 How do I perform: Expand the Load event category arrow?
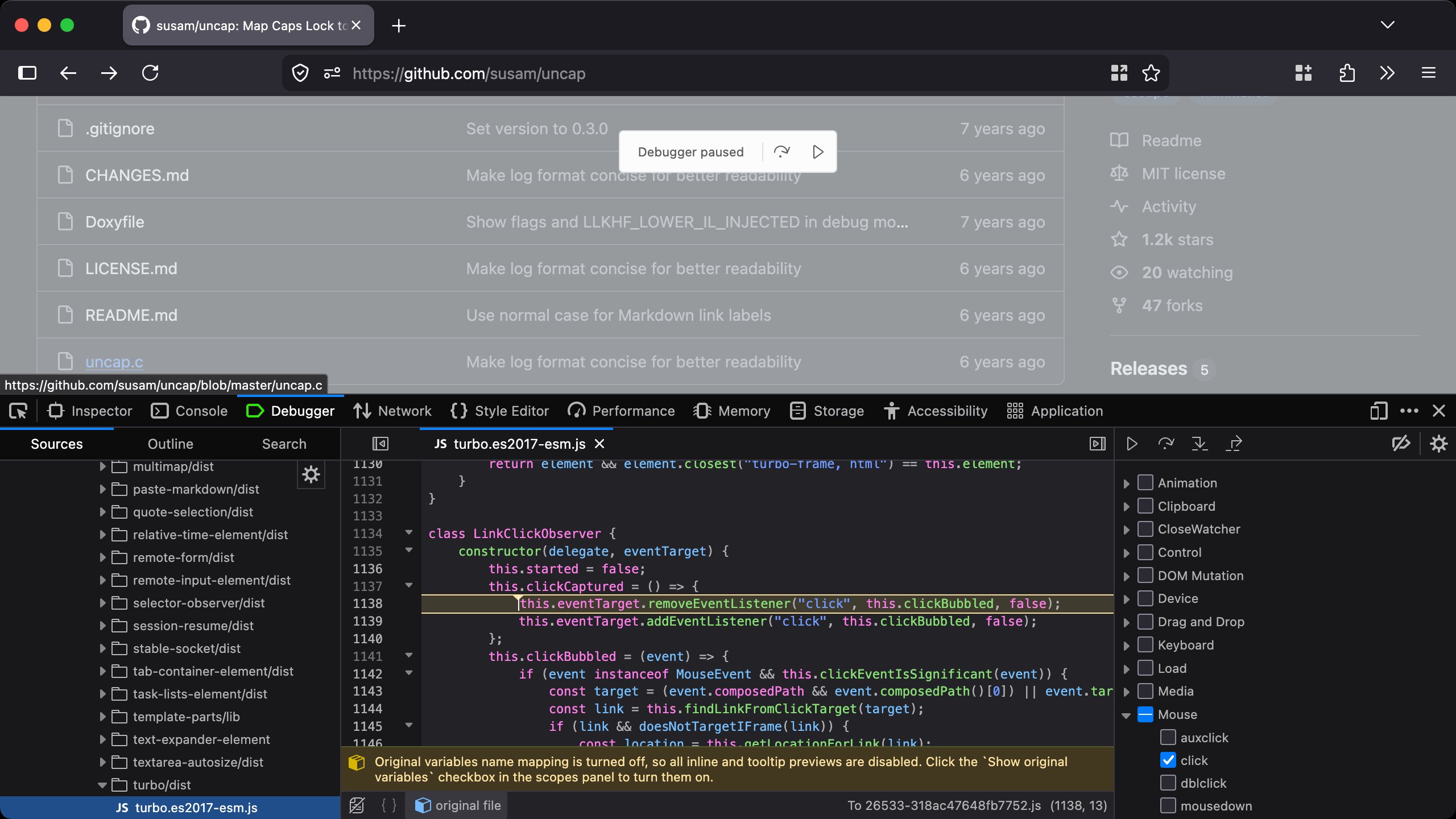click(1126, 669)
